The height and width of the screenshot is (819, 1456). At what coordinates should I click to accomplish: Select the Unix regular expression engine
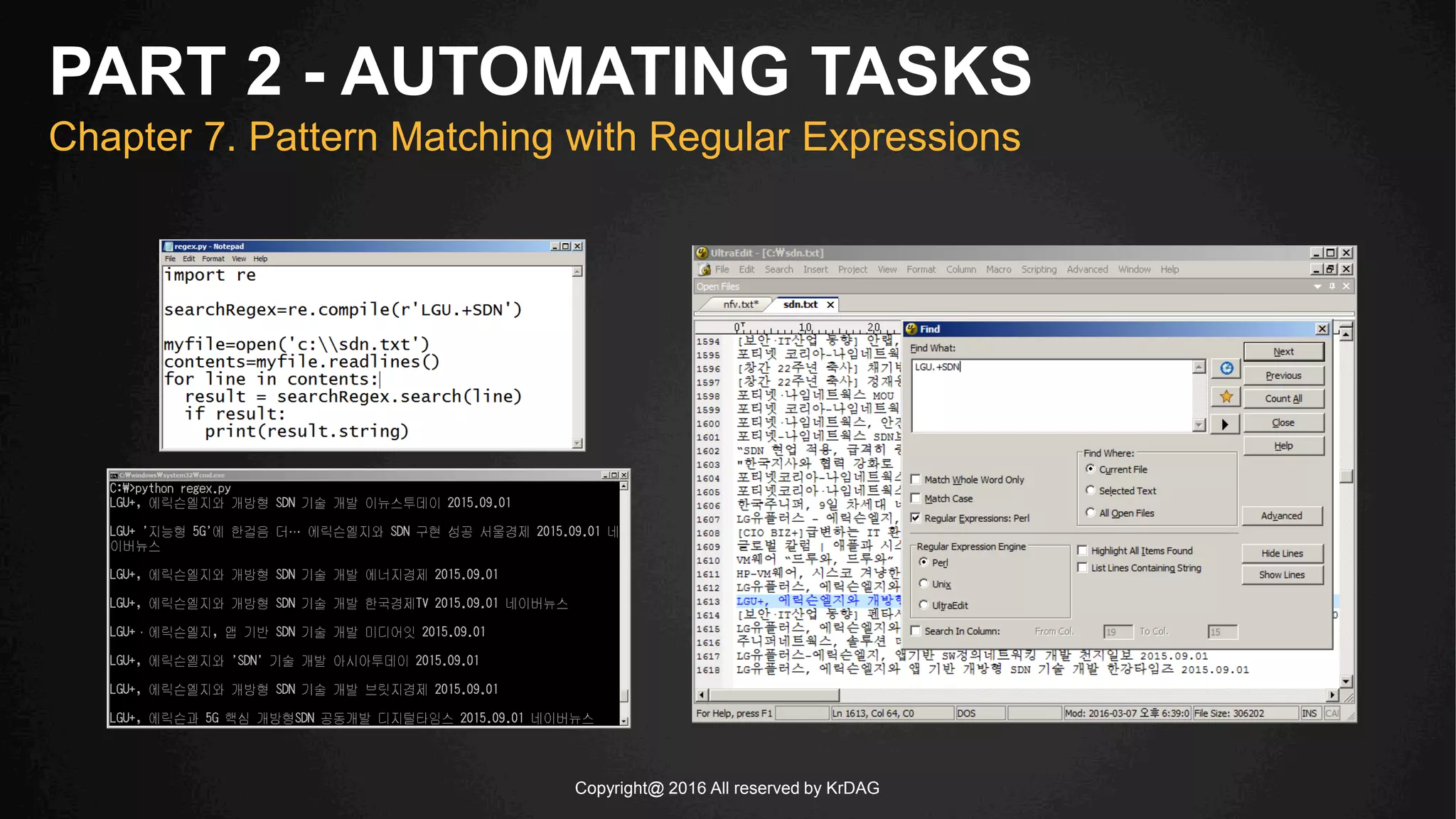924,584
